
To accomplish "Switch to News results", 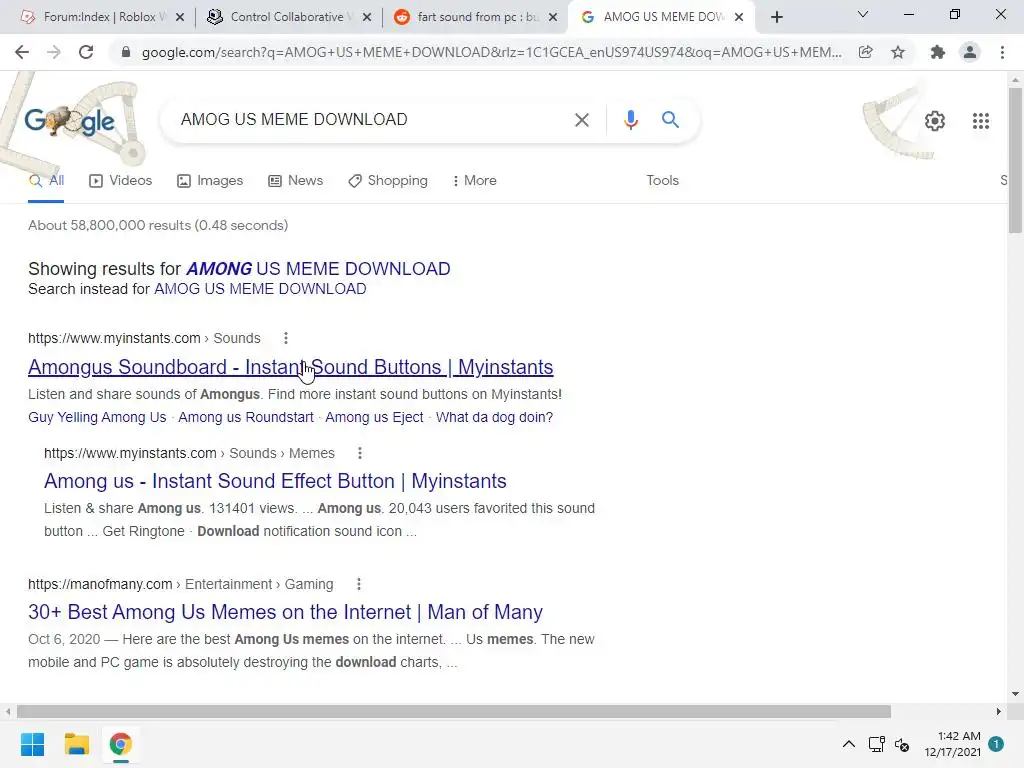I will (x=296, y=181).
